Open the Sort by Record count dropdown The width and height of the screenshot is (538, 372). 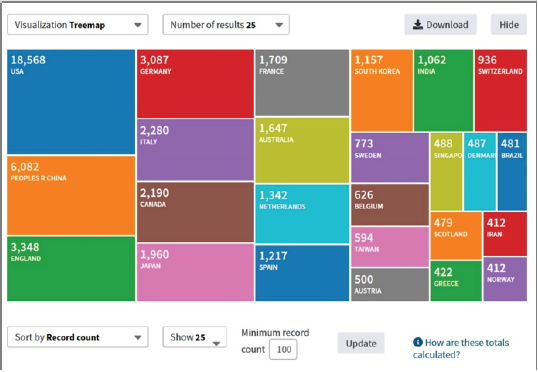tap(78, 337)
